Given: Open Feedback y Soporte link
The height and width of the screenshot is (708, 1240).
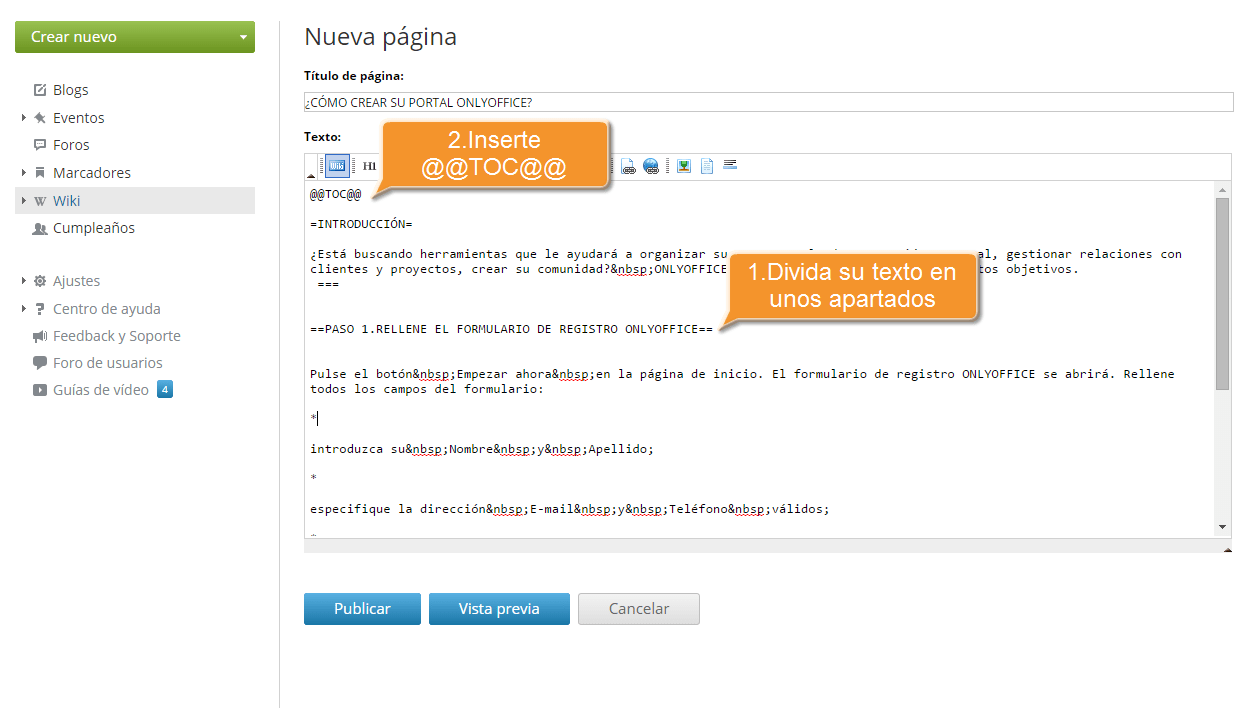Looking at the screenshot, I should click(x=117, y=336).
